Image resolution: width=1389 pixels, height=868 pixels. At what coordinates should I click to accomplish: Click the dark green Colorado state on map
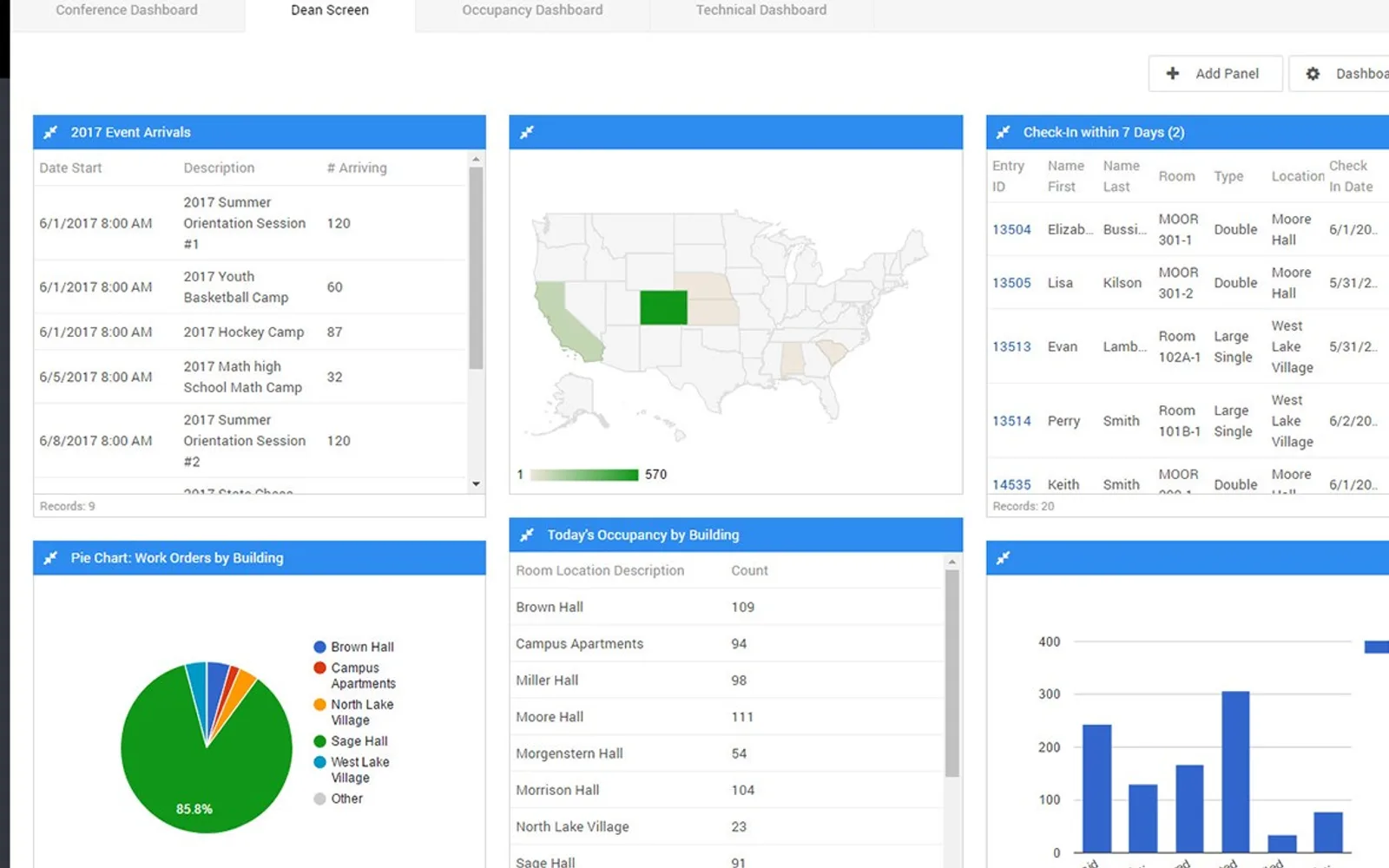tap(663, 307)
